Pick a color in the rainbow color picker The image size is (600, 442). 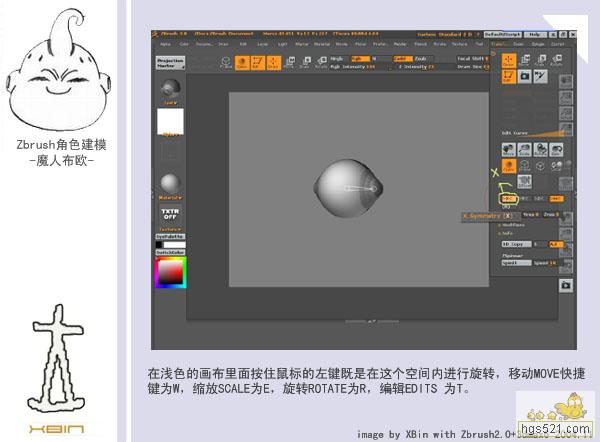click(171, 272)
